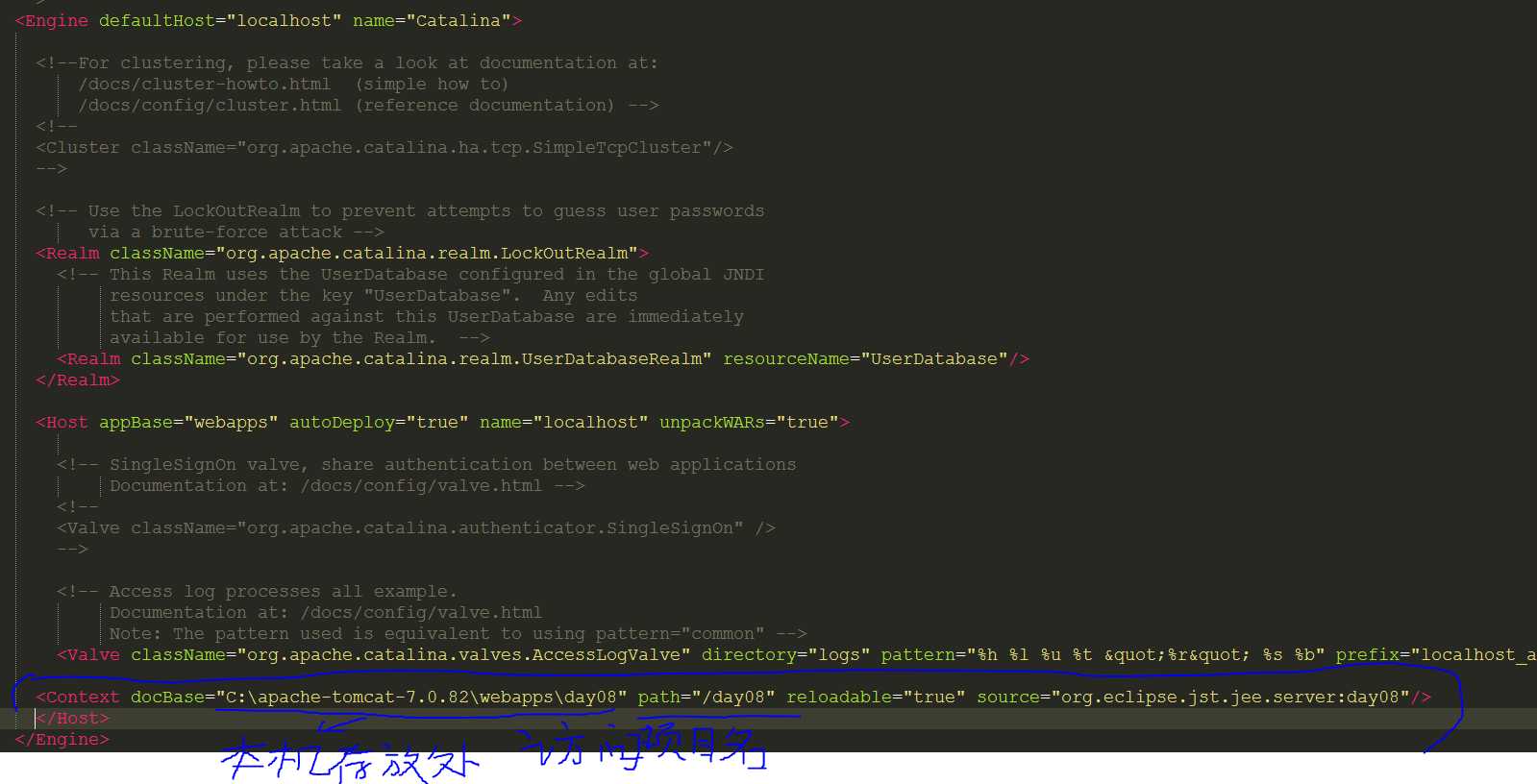Click "org.apache.catalina.realm.LockOutRealm" class name value
1537x784 pixels.
click(428, 253)
